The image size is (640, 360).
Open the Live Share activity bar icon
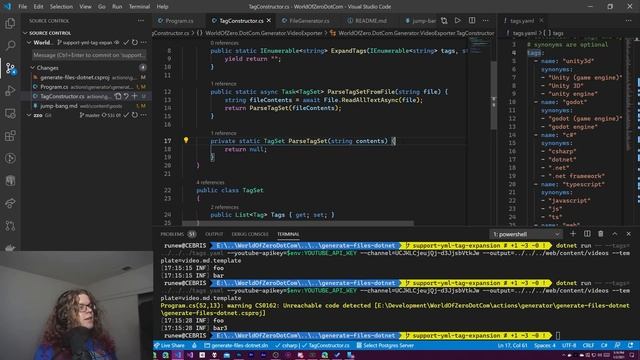[10, 203]
